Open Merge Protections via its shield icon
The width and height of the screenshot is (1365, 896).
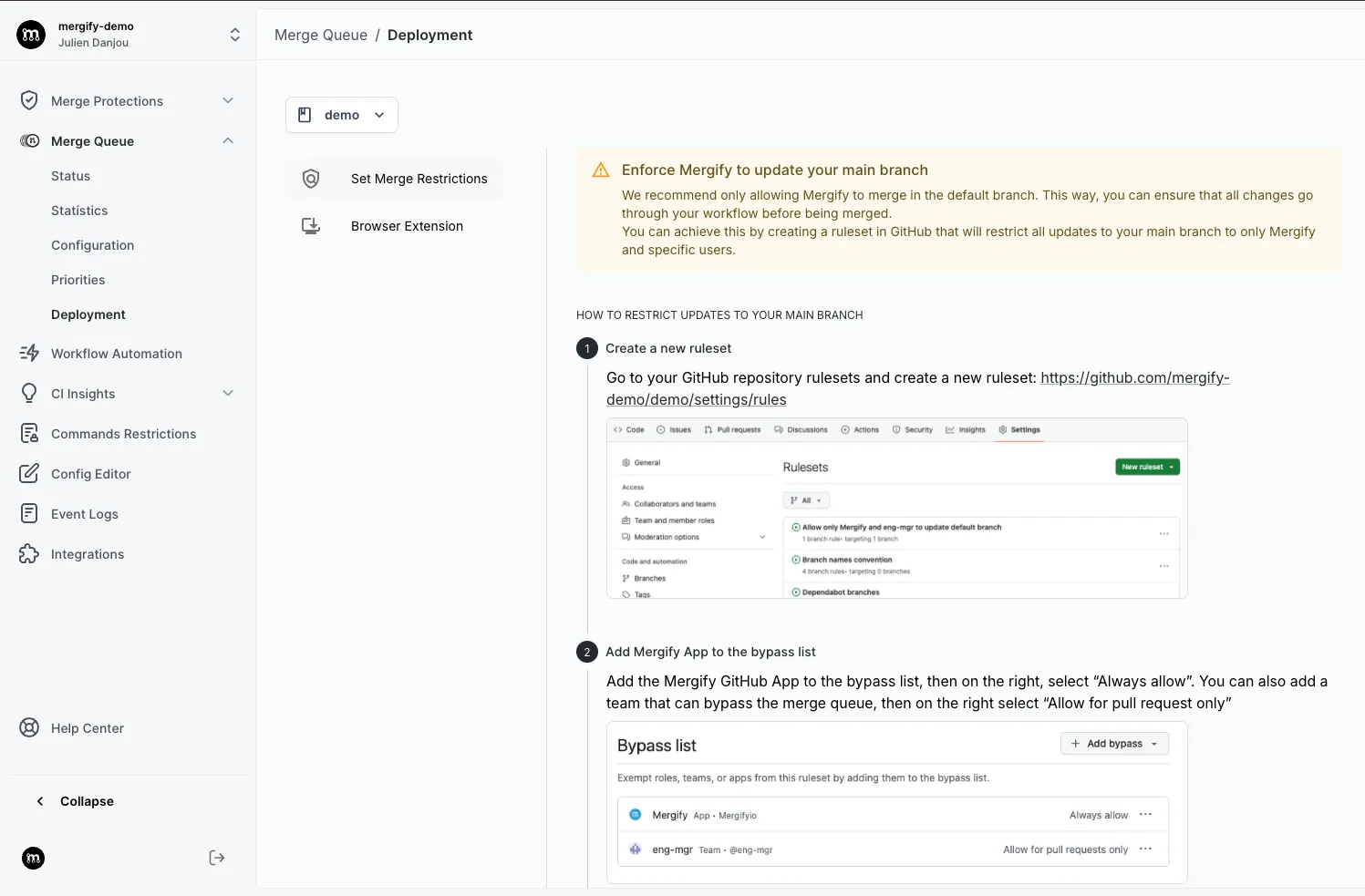[29, 100]
